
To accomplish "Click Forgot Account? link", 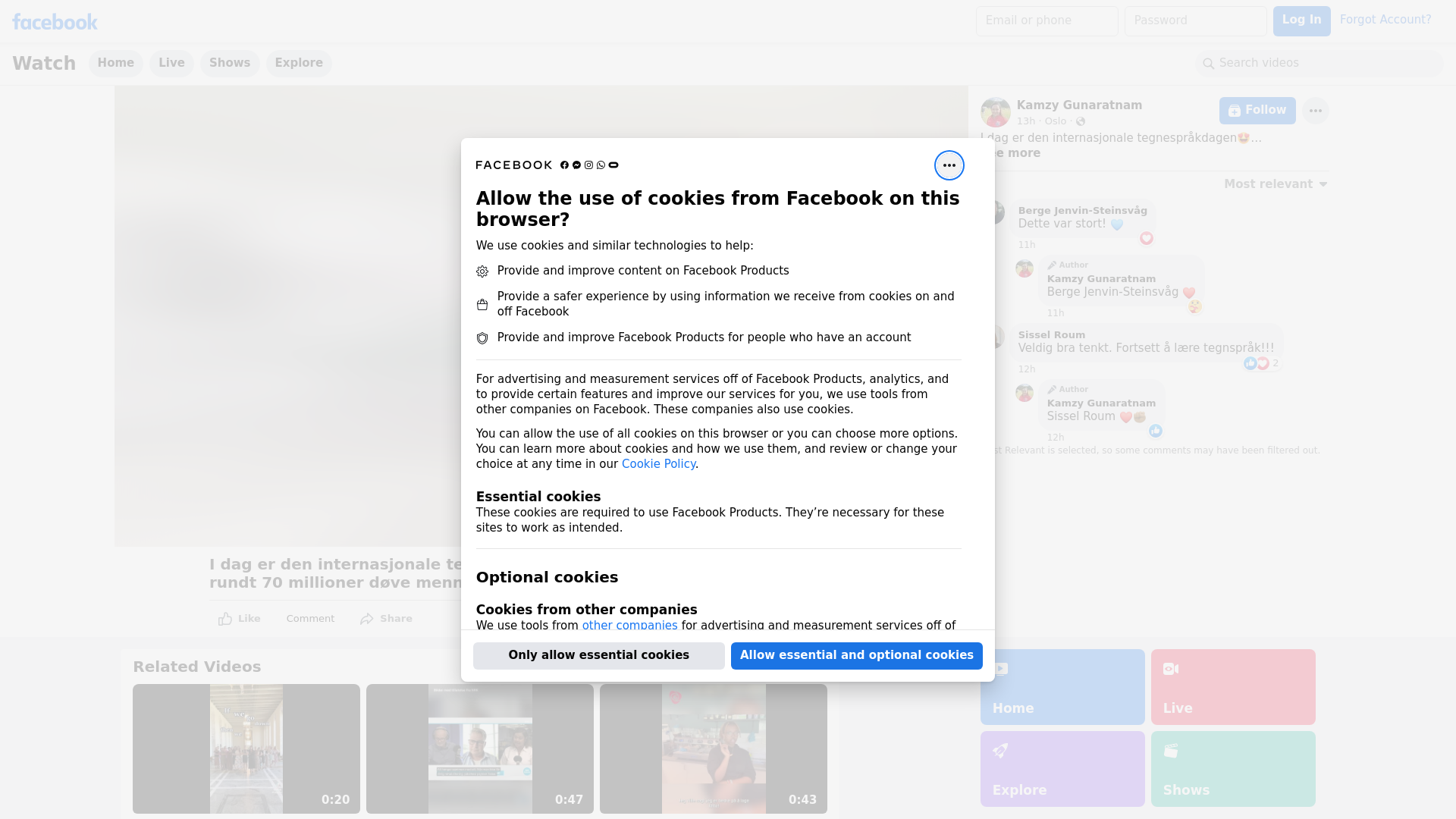I will (x=1385, y=20).
